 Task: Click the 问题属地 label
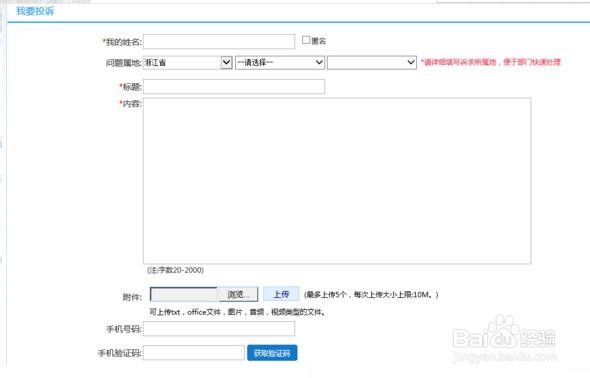[123, 63]
